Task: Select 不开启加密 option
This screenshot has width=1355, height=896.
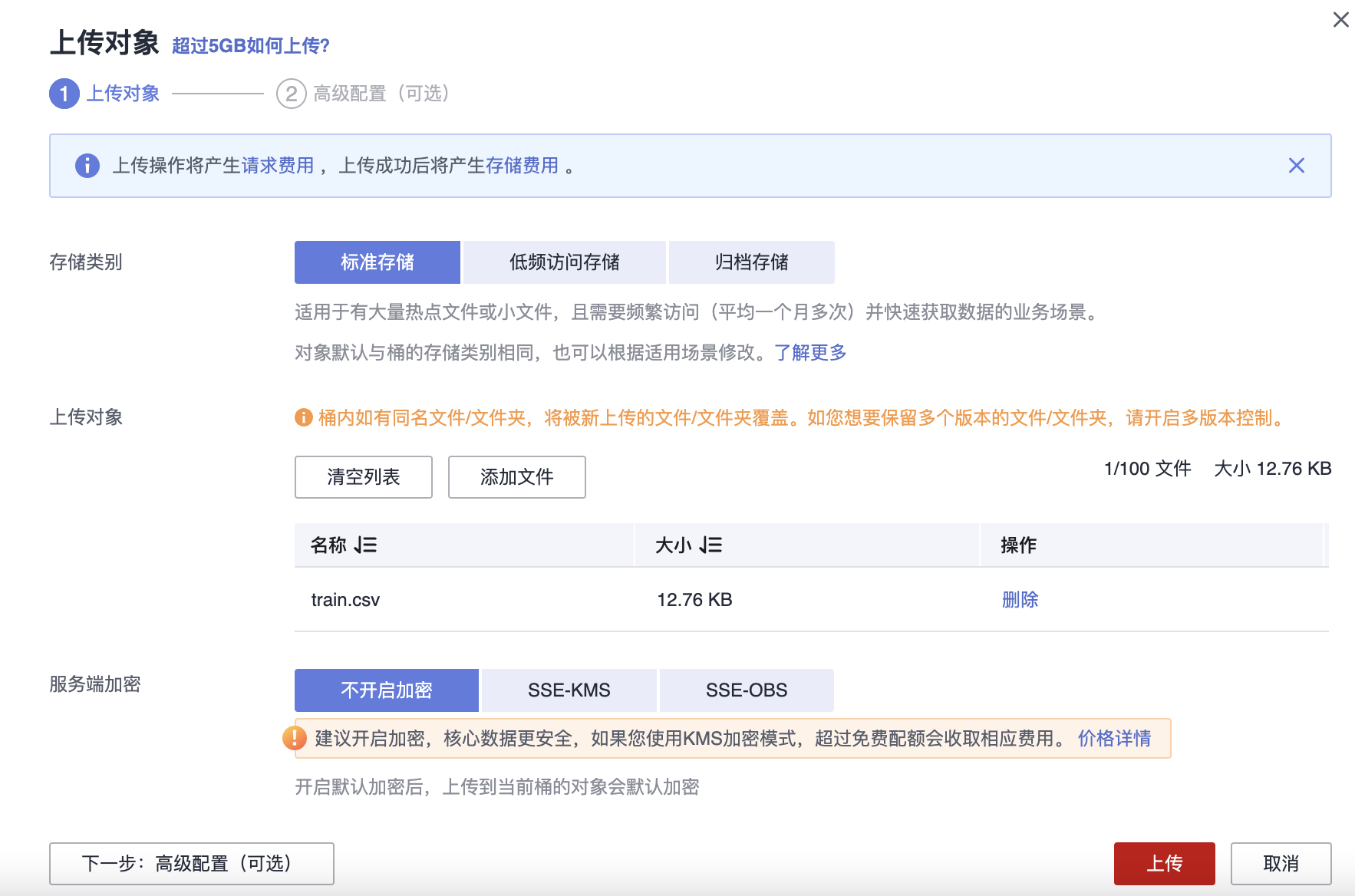Action: pos(386,690)
